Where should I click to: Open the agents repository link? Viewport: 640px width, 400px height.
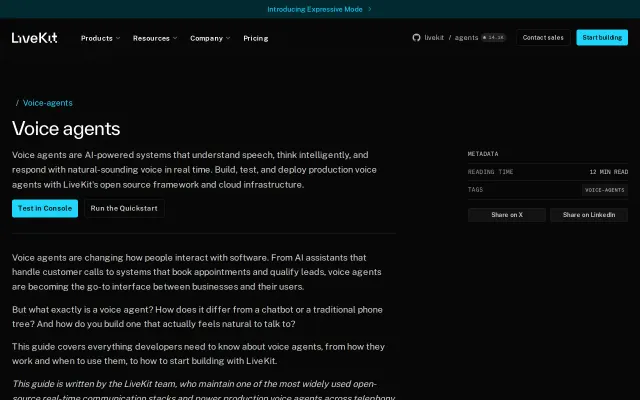[x=466, y=38]
